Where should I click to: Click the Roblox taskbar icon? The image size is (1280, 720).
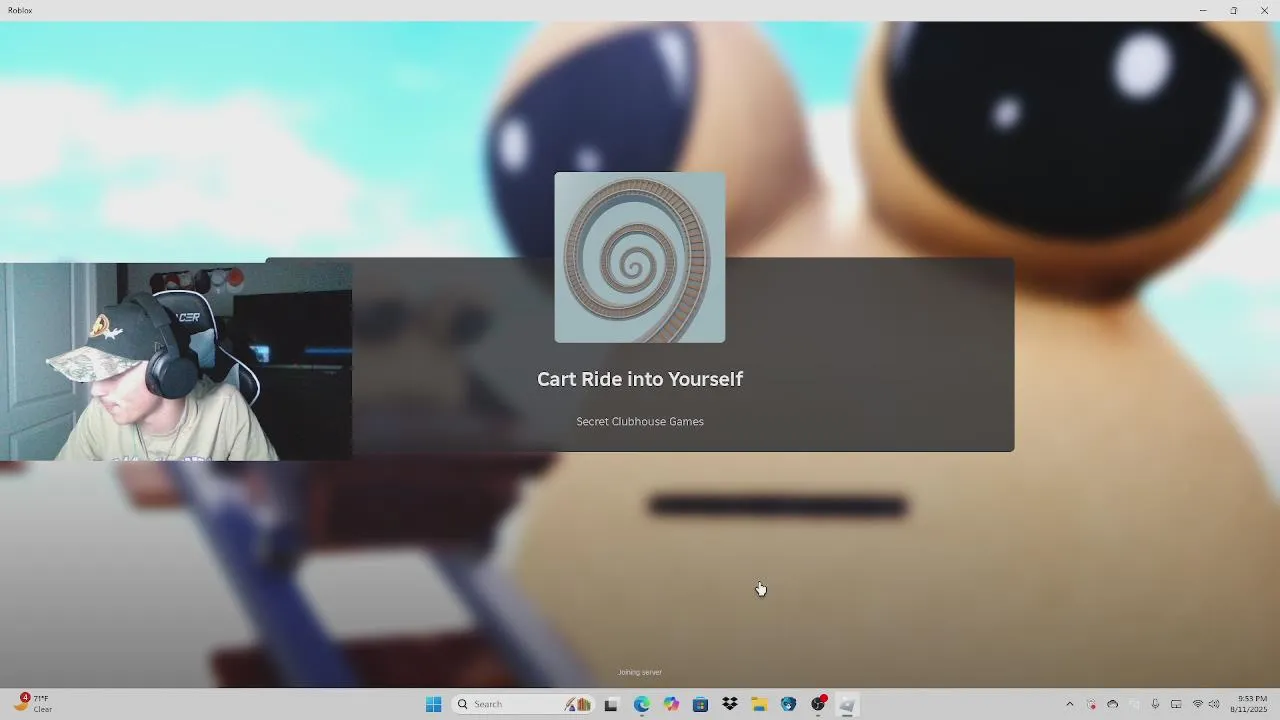[847, 704]
